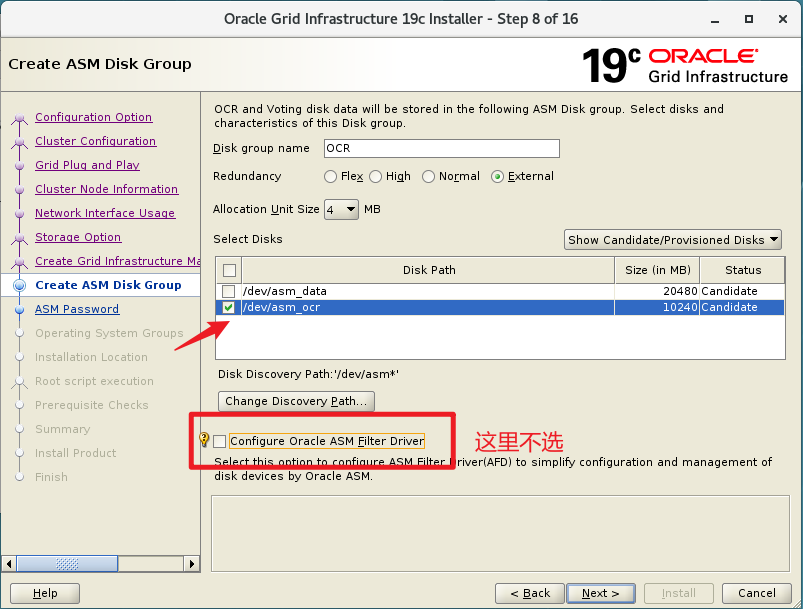The image size is (803, 609).
Task: Open Show Candidate/Provisioned Disks dropdown
Action: pyautogui.click(x=672, y=240)
